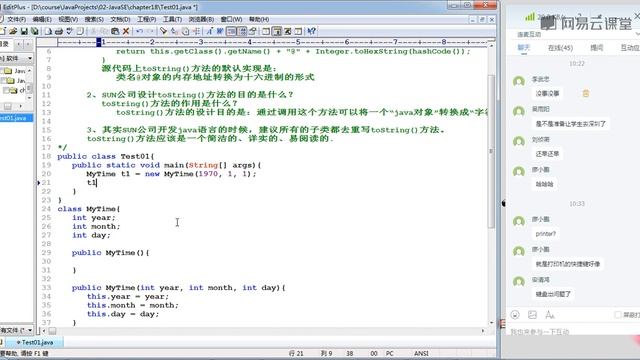Screen dimensions: 640x360
Task: Switch to 在线(45) tab in chat panel
Action: tap(560, 48)
